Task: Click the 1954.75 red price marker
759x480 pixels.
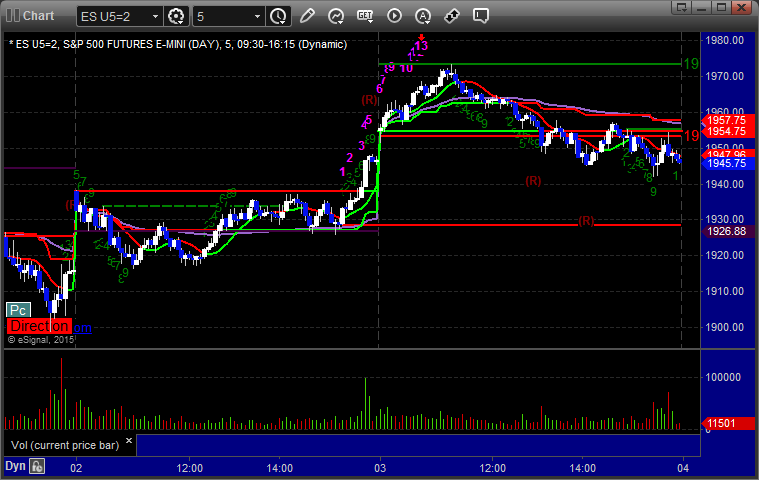Action: click(727, 132)
